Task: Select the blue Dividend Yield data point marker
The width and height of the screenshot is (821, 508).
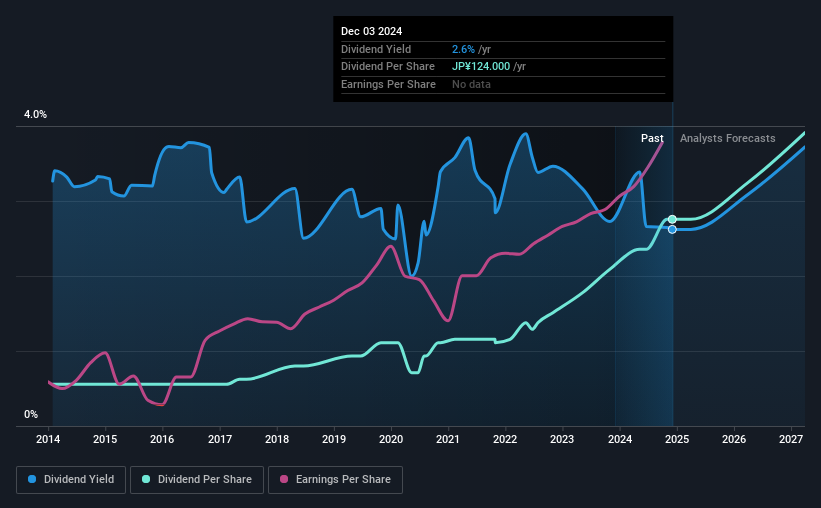Action: coord(672,229)
